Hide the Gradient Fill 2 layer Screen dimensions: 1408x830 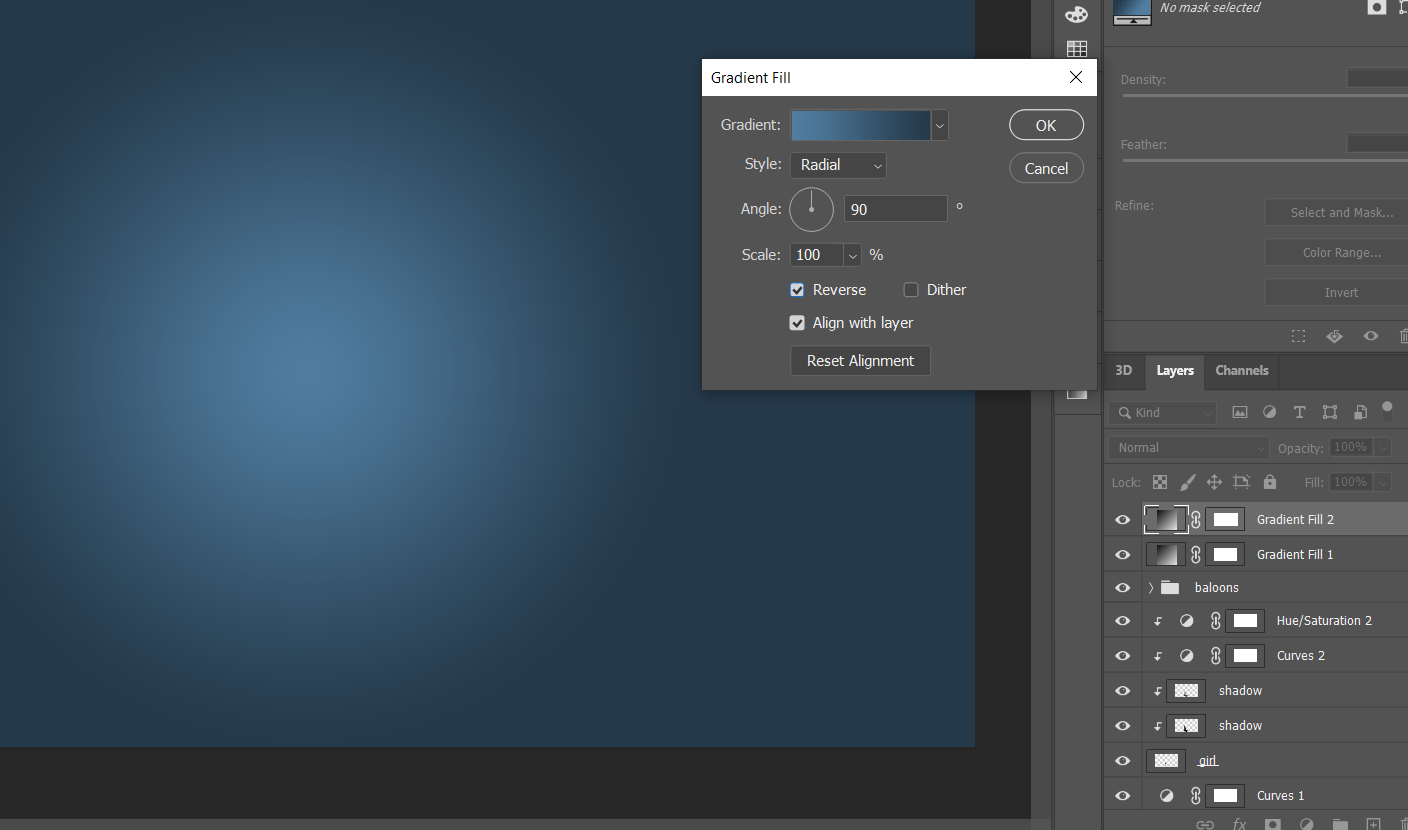(x=1123, y=520)
